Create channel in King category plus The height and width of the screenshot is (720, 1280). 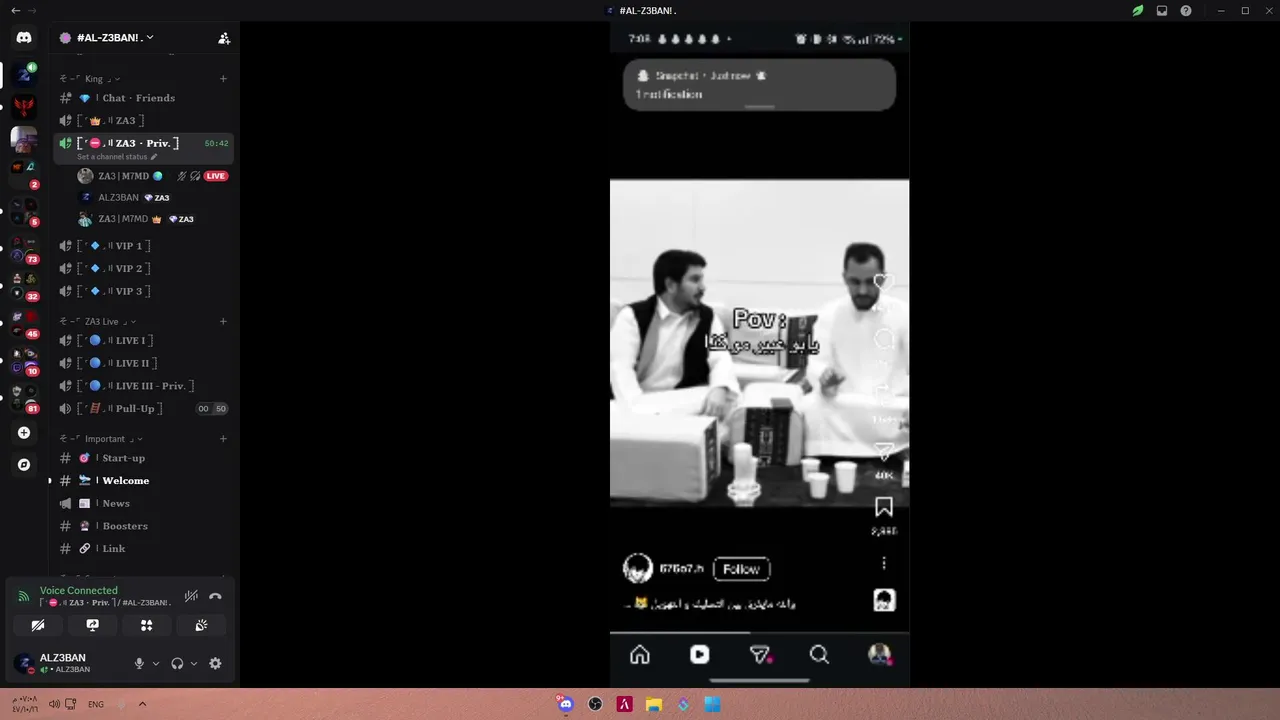click(223, 79)
